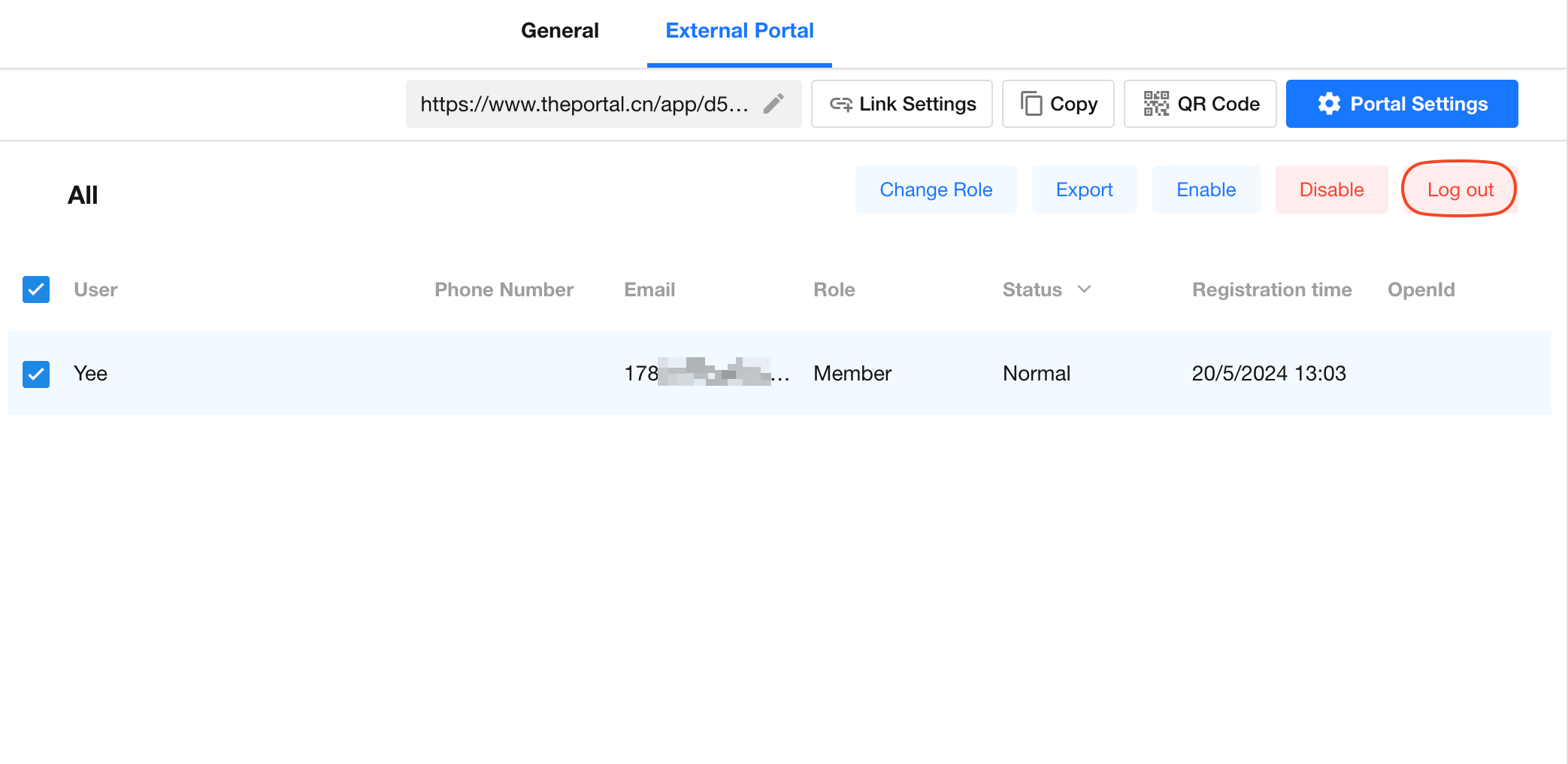Click the user name Yee
The width and height of the screenshot is (1568, 764).
pos(90,374)
